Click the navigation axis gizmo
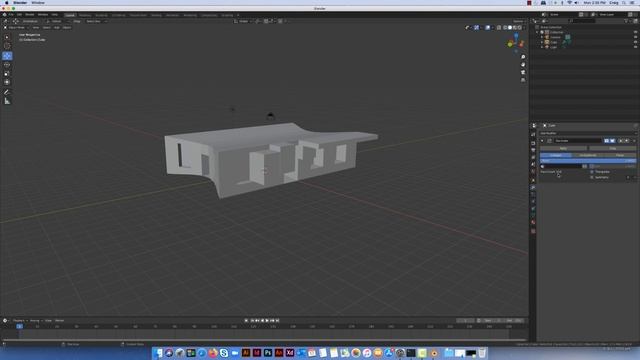Screen dimensions: 640x360 pos(516,42)
